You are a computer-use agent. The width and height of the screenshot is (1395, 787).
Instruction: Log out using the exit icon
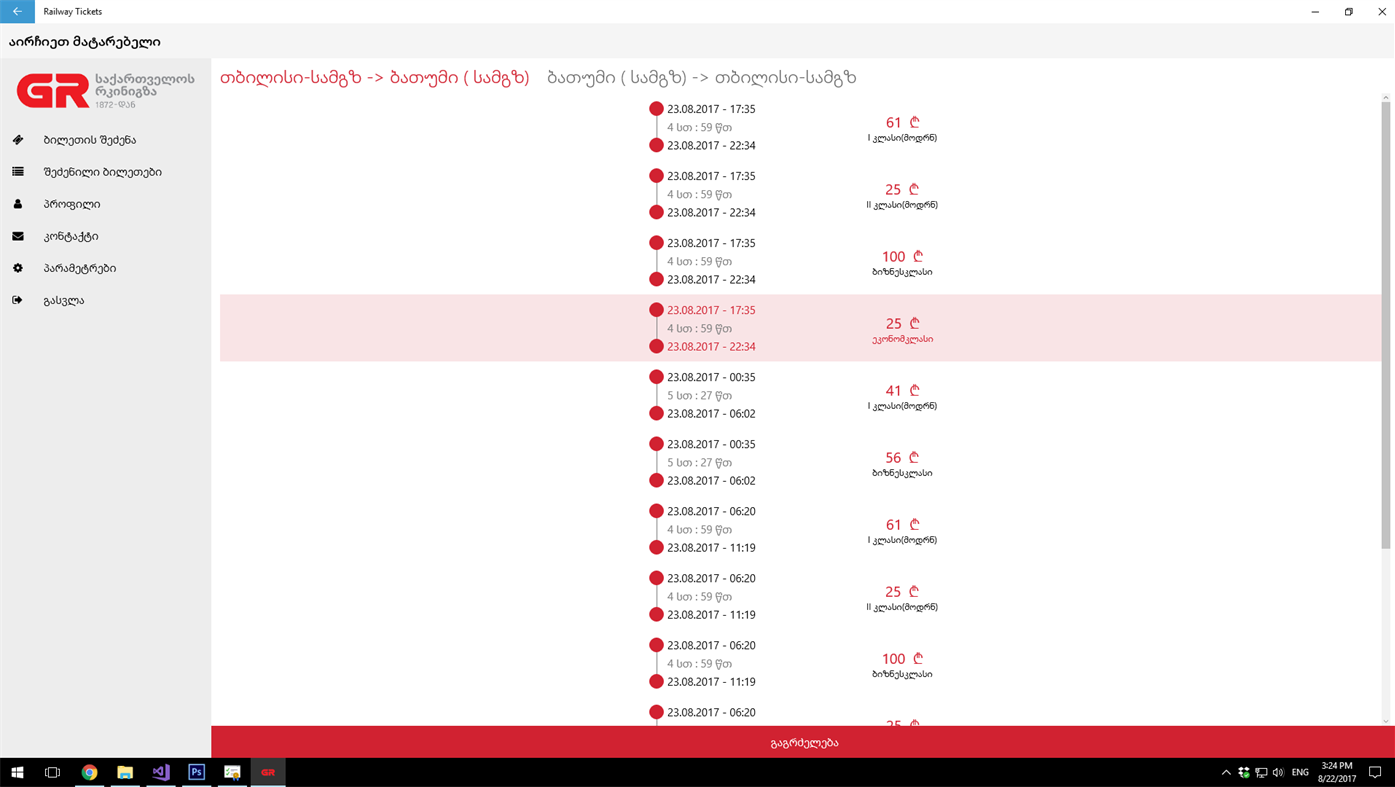[x=63, y=299]
